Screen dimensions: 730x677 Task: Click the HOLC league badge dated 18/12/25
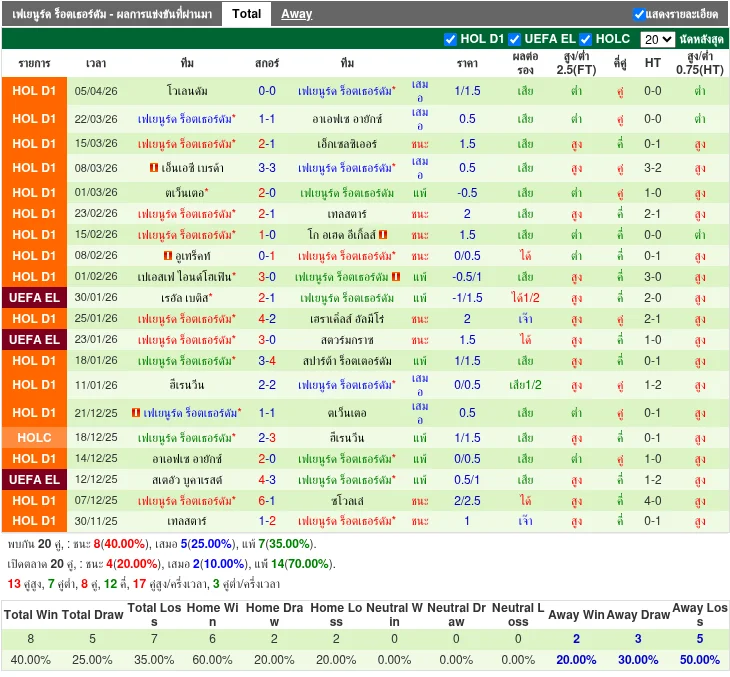click(x=34, y=438)
